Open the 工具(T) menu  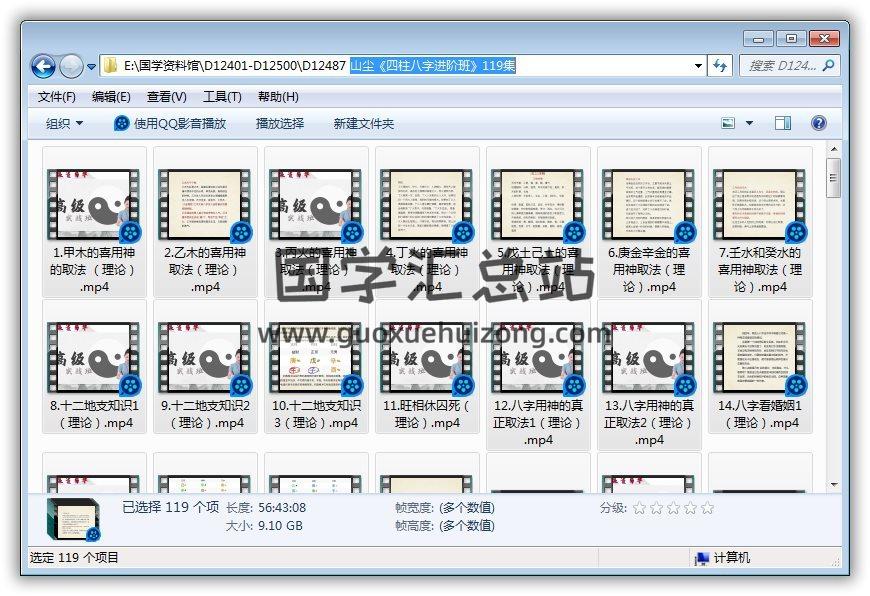pos(222,97)
